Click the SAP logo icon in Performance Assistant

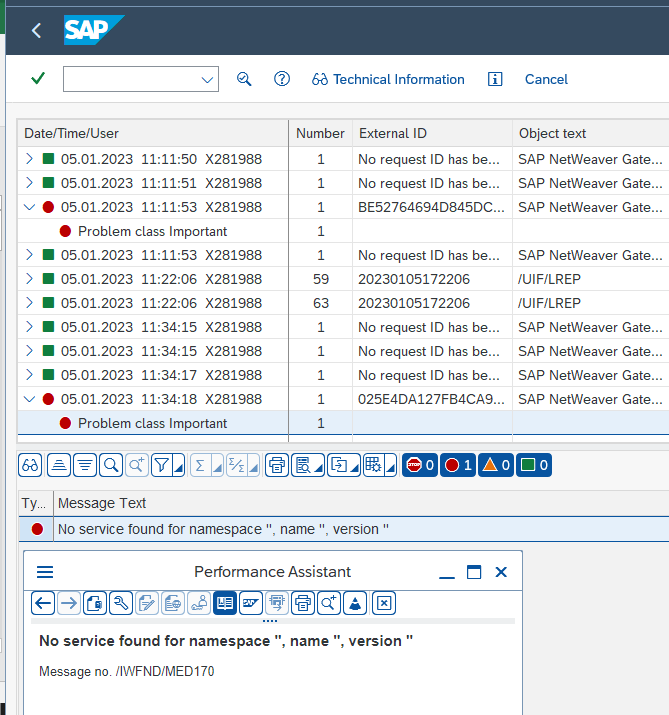(x=251, y=603)
